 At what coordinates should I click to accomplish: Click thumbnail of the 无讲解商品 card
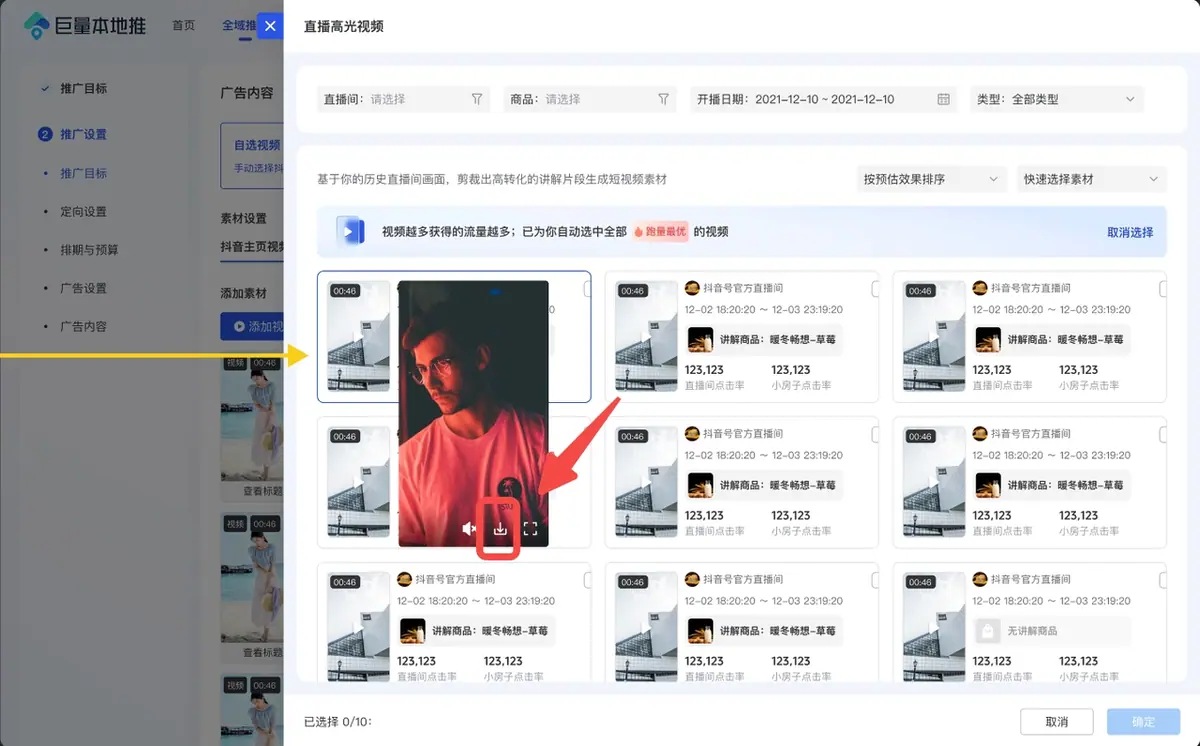pos(934,628)
